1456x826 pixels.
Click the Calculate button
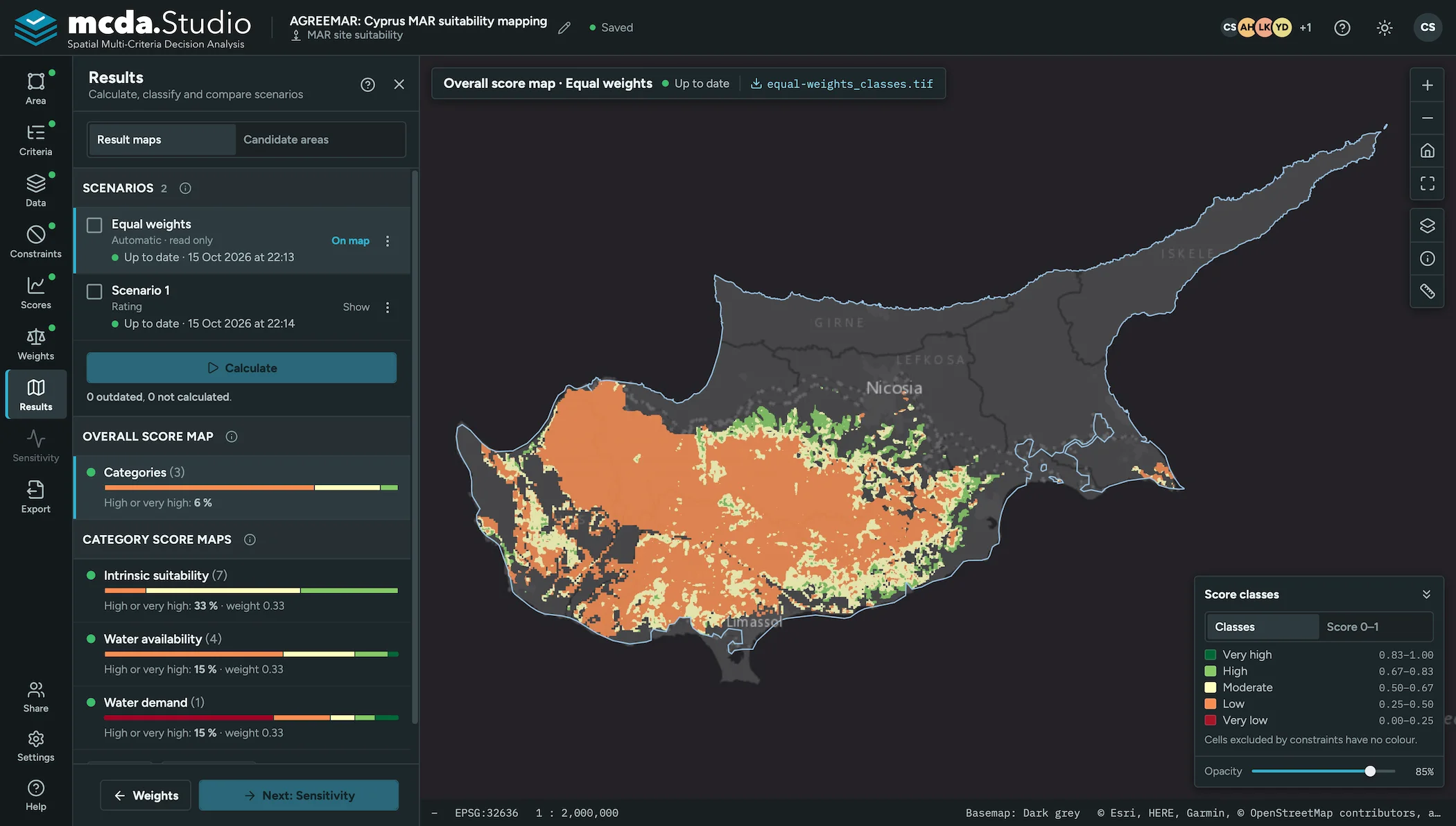tap(241, 368)
